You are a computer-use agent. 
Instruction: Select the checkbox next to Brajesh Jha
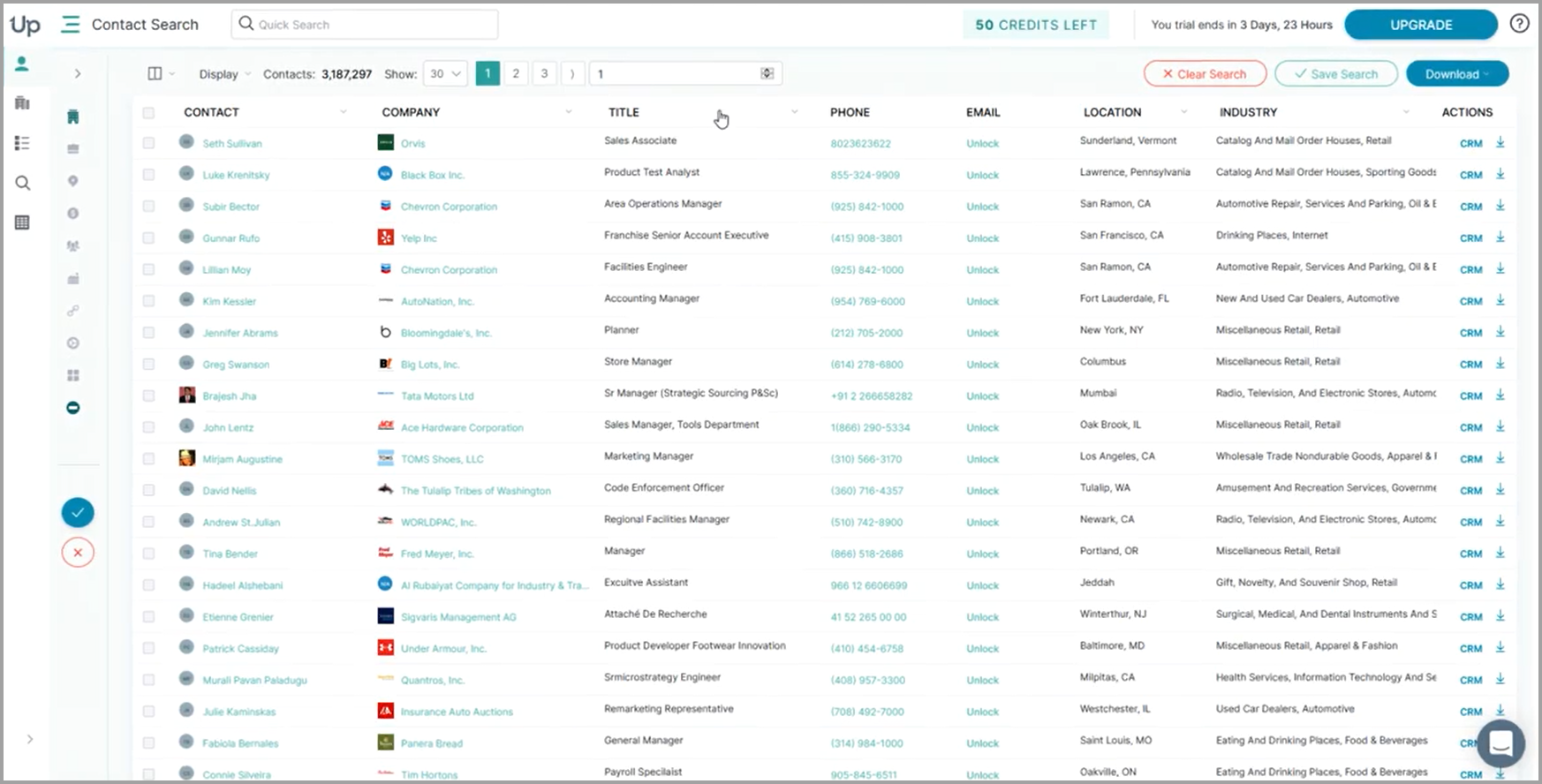[148, 396]
